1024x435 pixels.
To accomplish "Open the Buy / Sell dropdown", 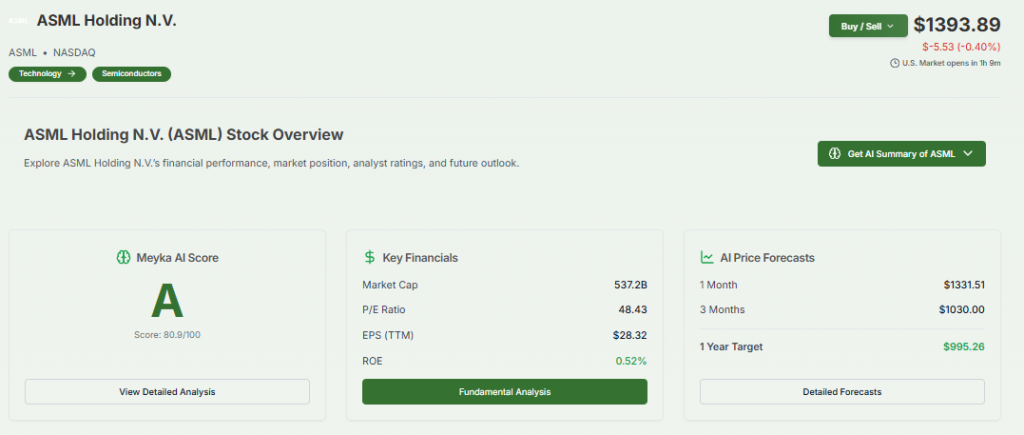I will (x=867, y=26).
